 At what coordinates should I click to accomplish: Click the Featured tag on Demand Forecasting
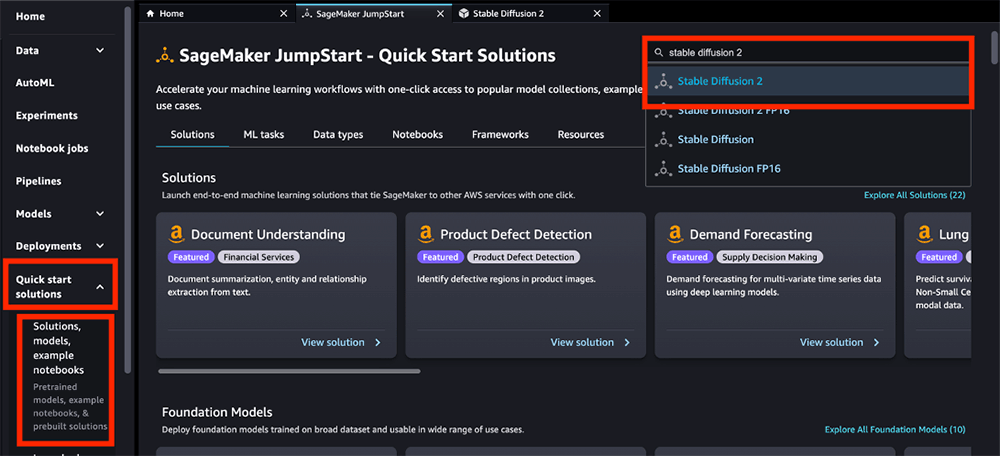[x=689, y=257]
